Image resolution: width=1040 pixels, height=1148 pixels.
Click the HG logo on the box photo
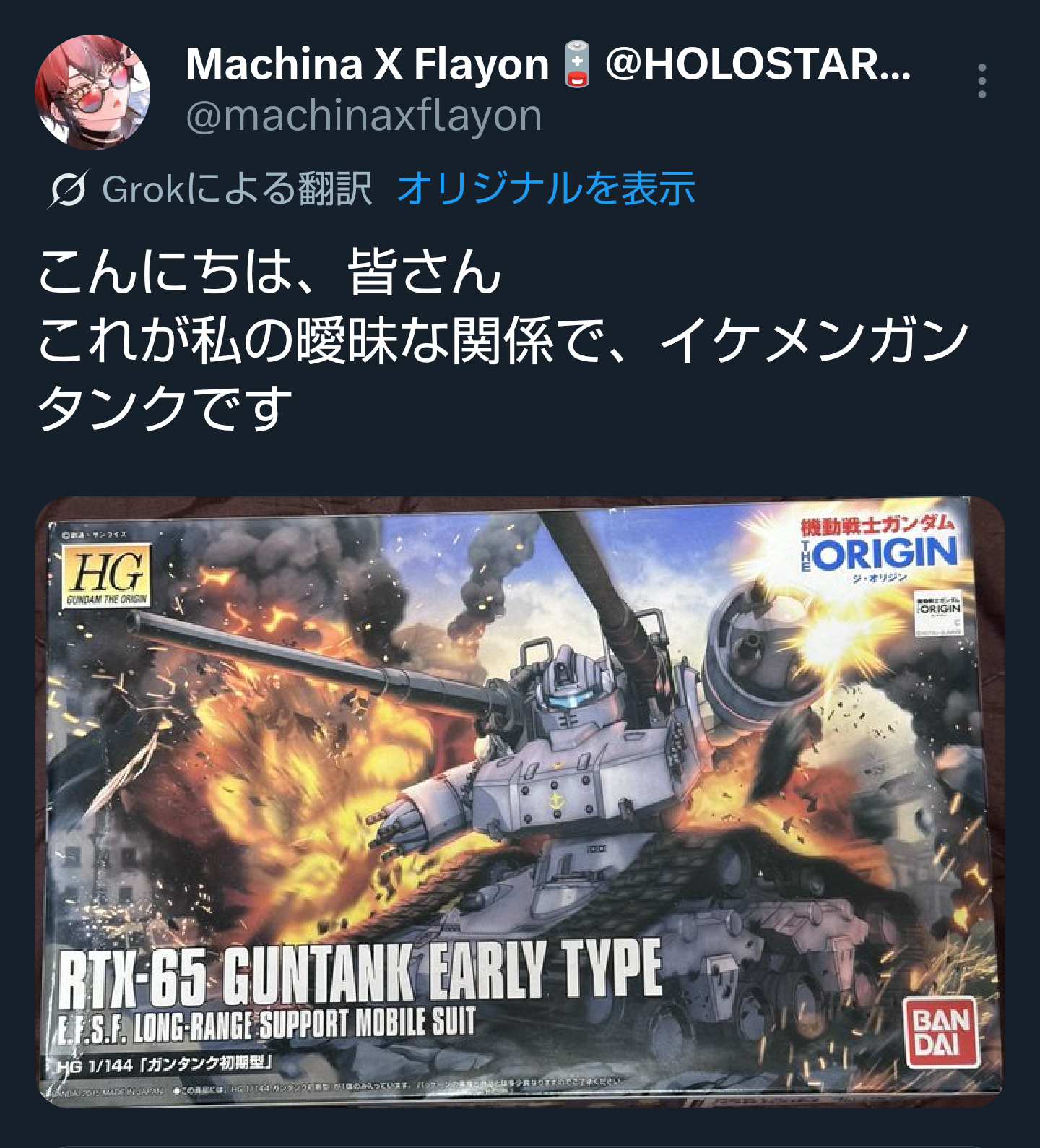pos(108,576)
